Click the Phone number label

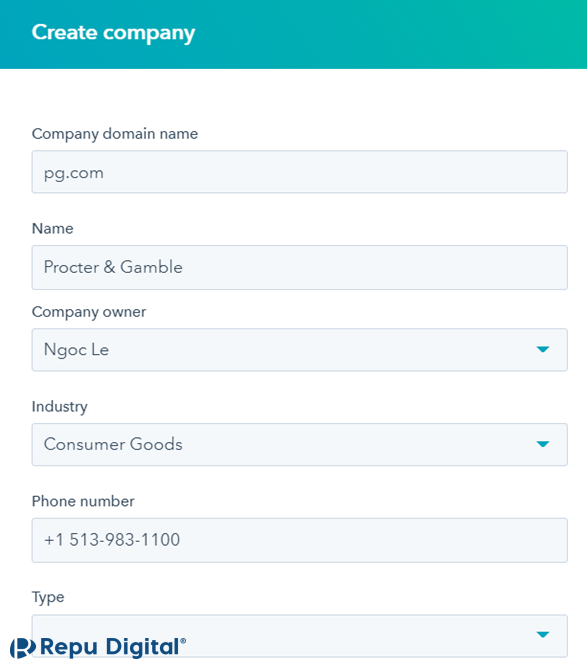coord(83,501)
